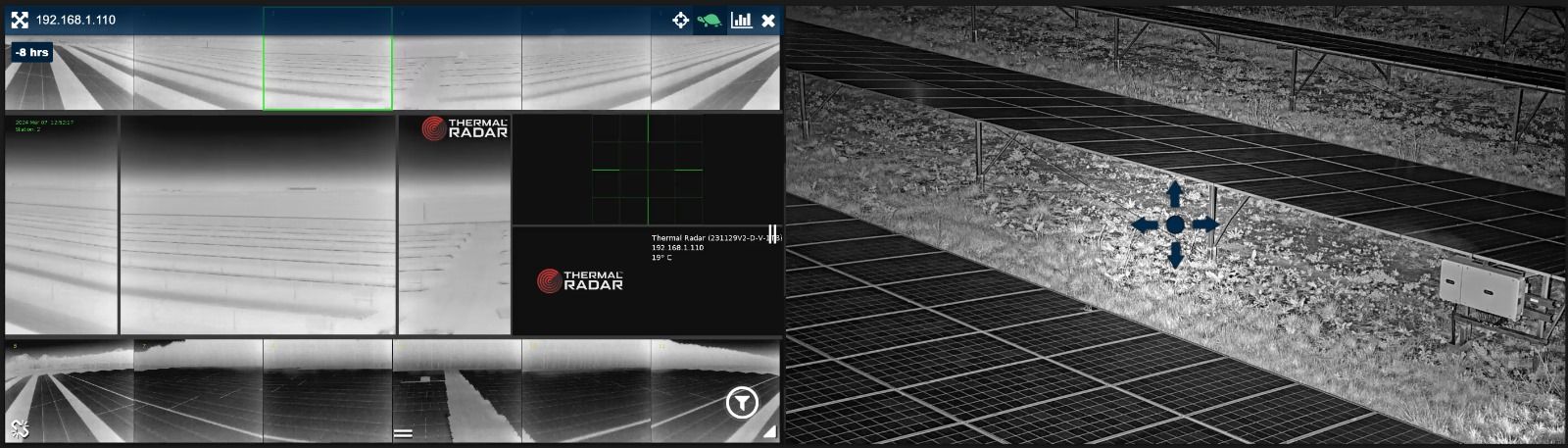Select the fifth bottom panorama segment

(586, 390)
